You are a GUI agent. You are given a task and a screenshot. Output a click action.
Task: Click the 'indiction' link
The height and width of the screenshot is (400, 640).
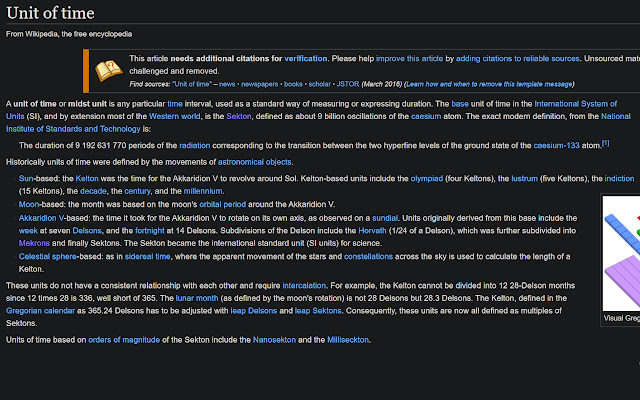tap(620, 178)
